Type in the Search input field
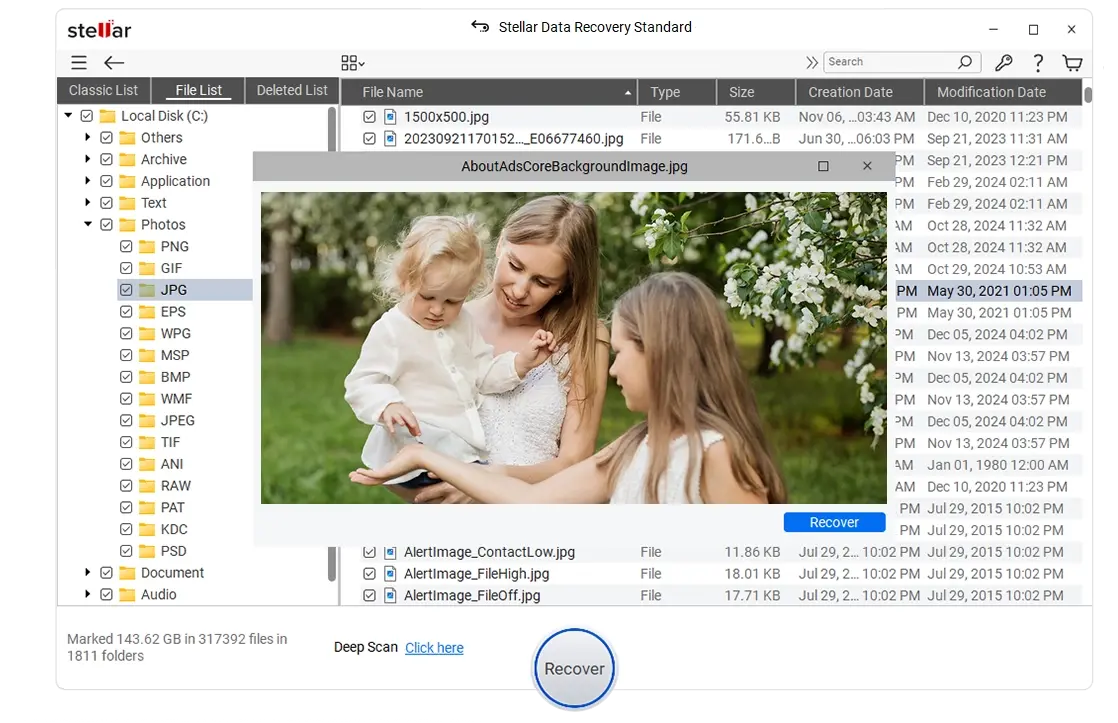This screenshot has width=1118, height=723. click(888, 62)
